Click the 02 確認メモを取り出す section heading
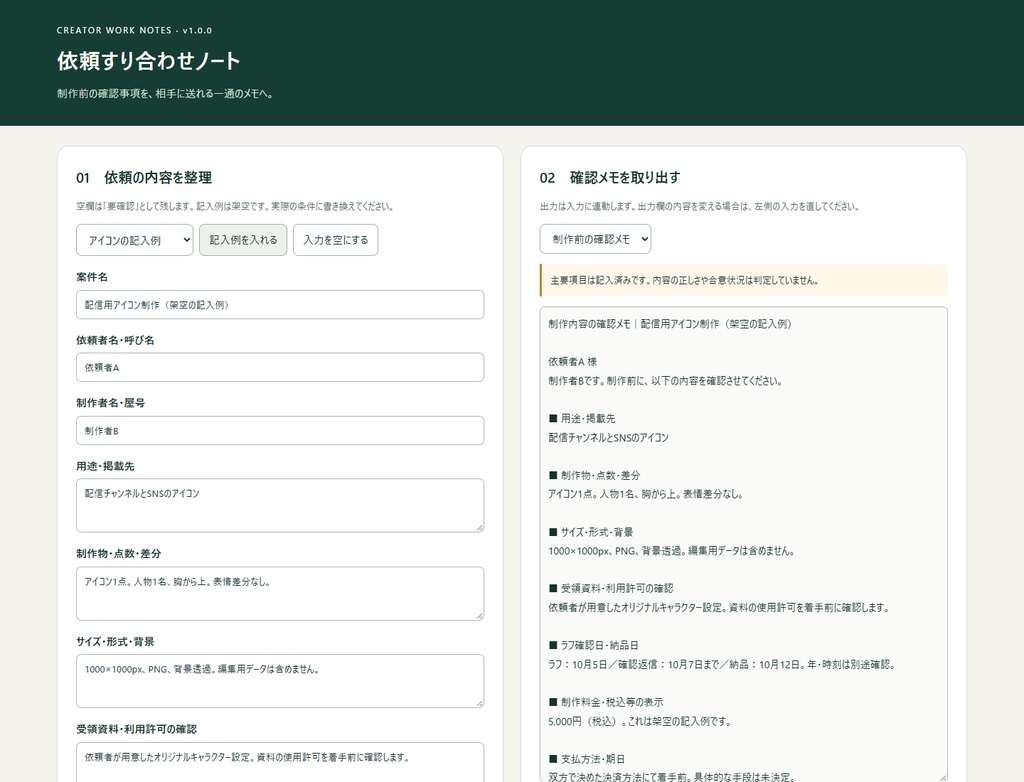1024x782 pixels. (x=610, y=178)
